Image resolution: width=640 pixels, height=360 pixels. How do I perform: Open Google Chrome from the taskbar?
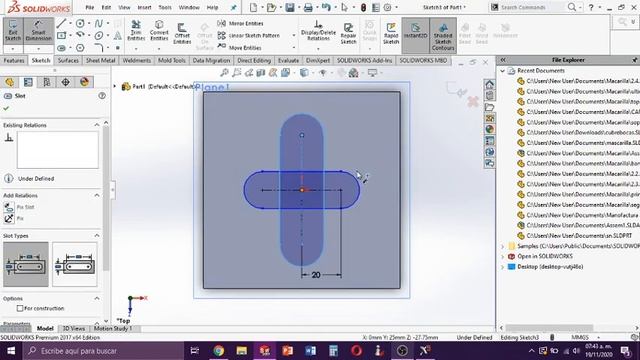[219, 351]
